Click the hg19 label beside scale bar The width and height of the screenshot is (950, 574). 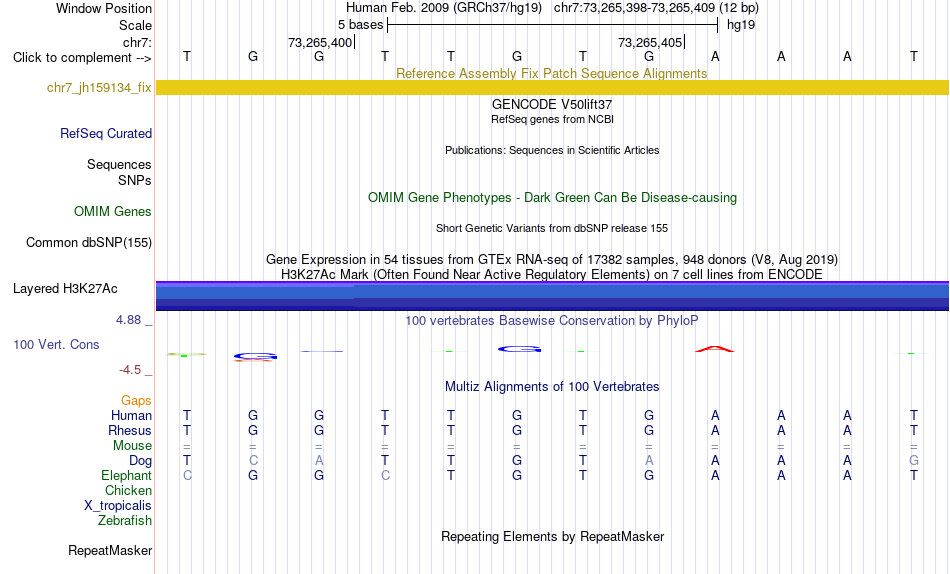(741, 25)
